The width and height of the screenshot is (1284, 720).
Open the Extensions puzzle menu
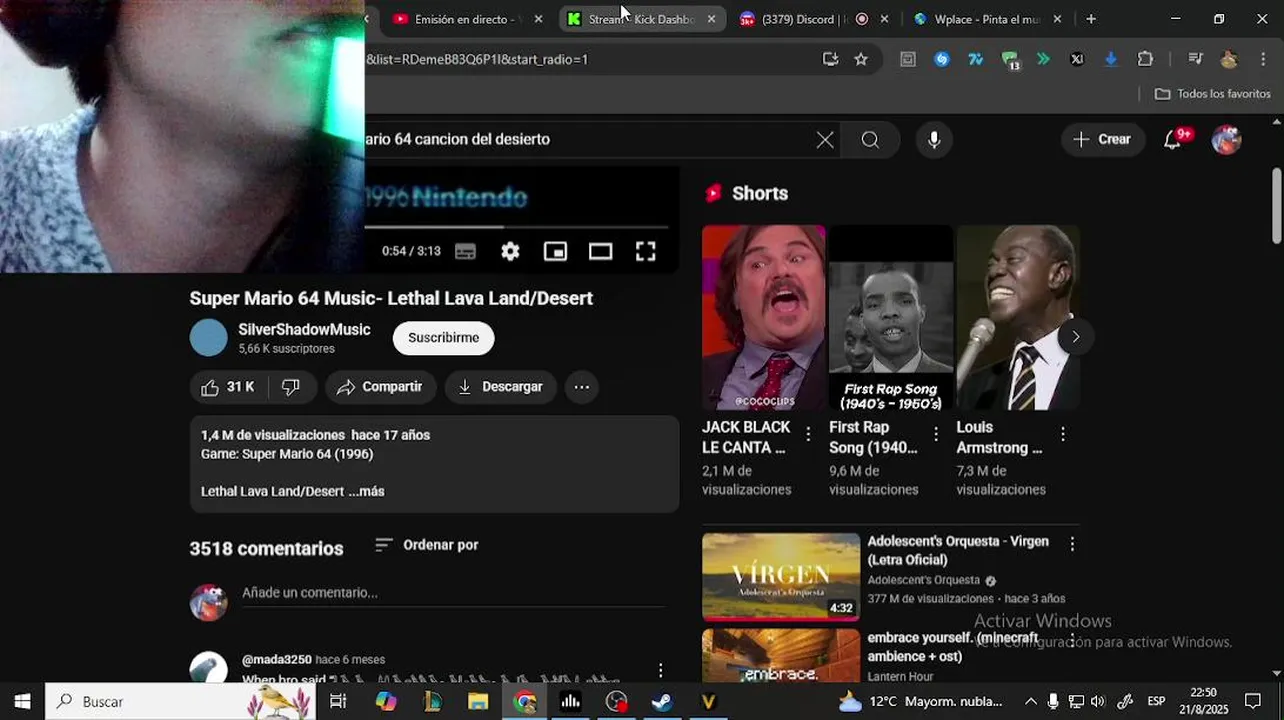point(1146,59)
